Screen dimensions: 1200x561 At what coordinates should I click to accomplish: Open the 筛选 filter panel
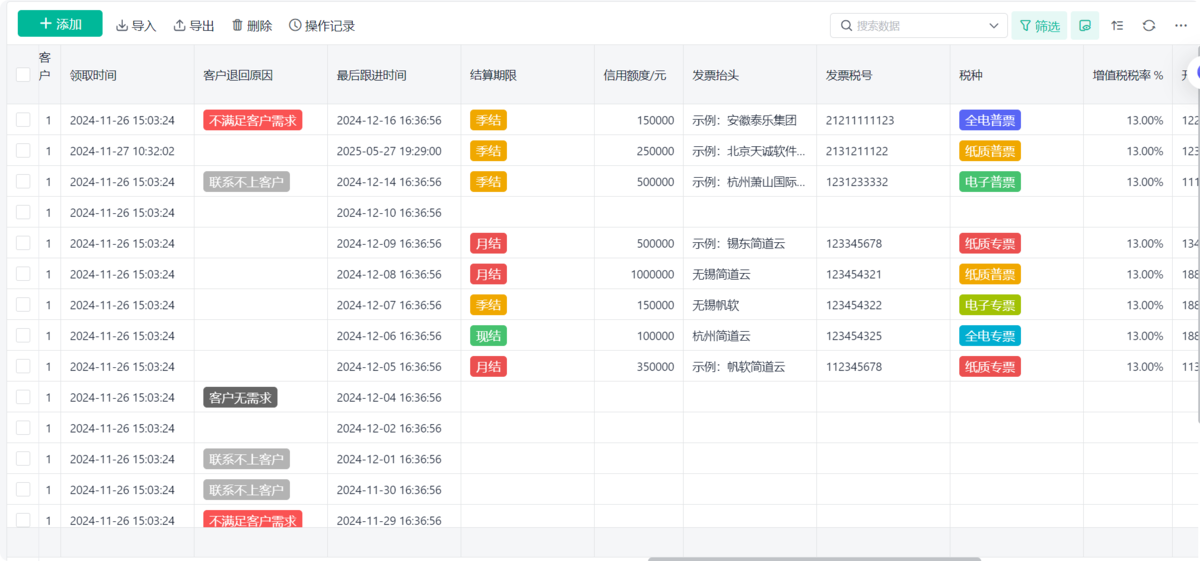click(x=1039, y=26)
